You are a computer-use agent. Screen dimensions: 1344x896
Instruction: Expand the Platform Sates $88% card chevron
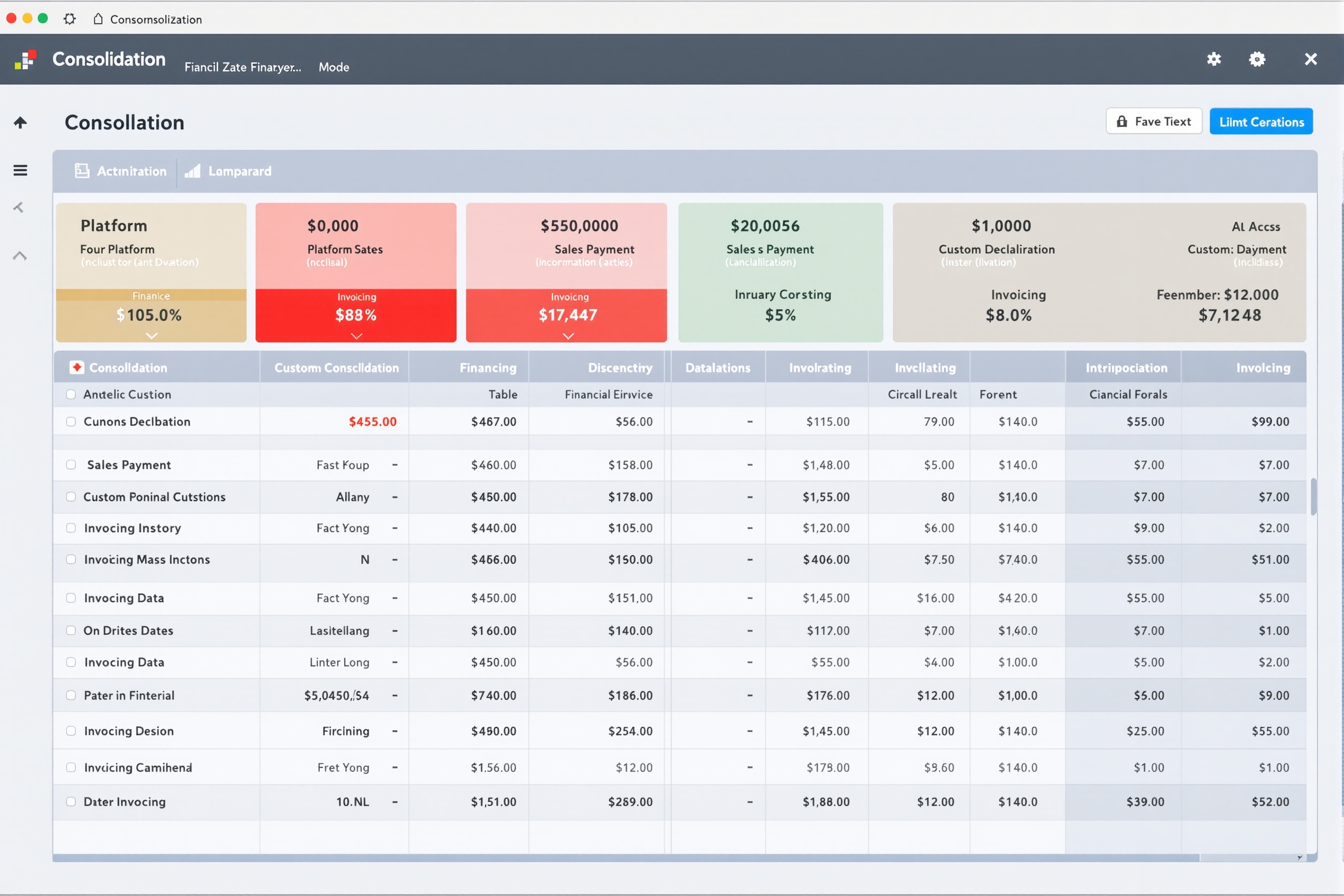[356, 336]
